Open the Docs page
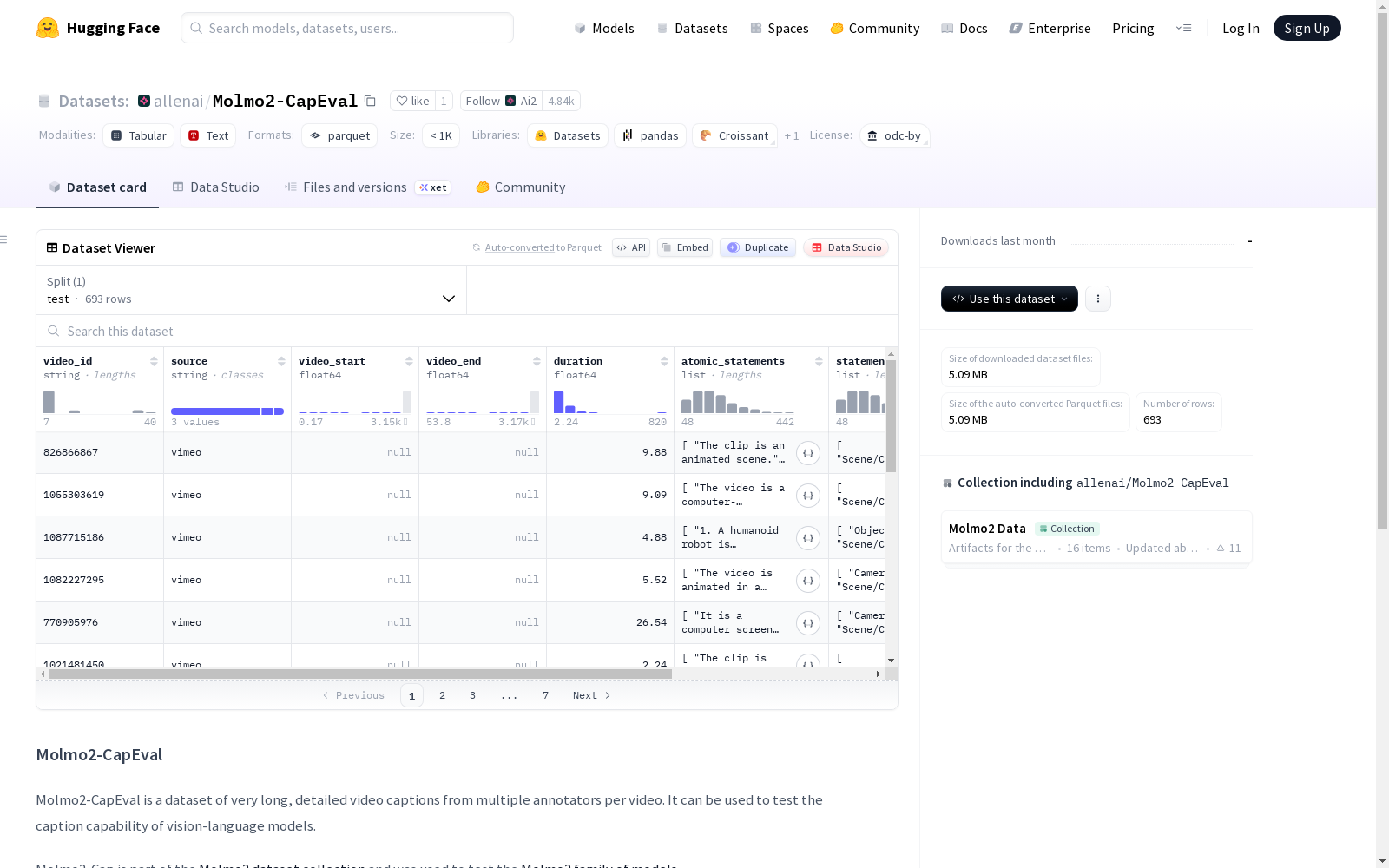 pos(964,28)
